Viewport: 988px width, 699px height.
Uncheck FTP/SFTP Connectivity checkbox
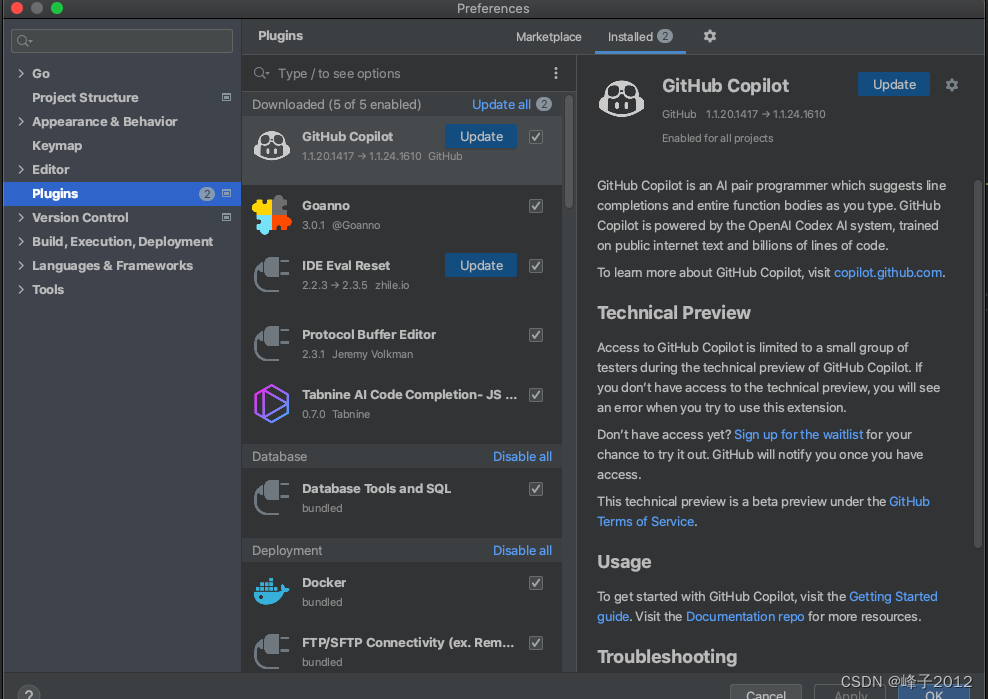point(536,643)
